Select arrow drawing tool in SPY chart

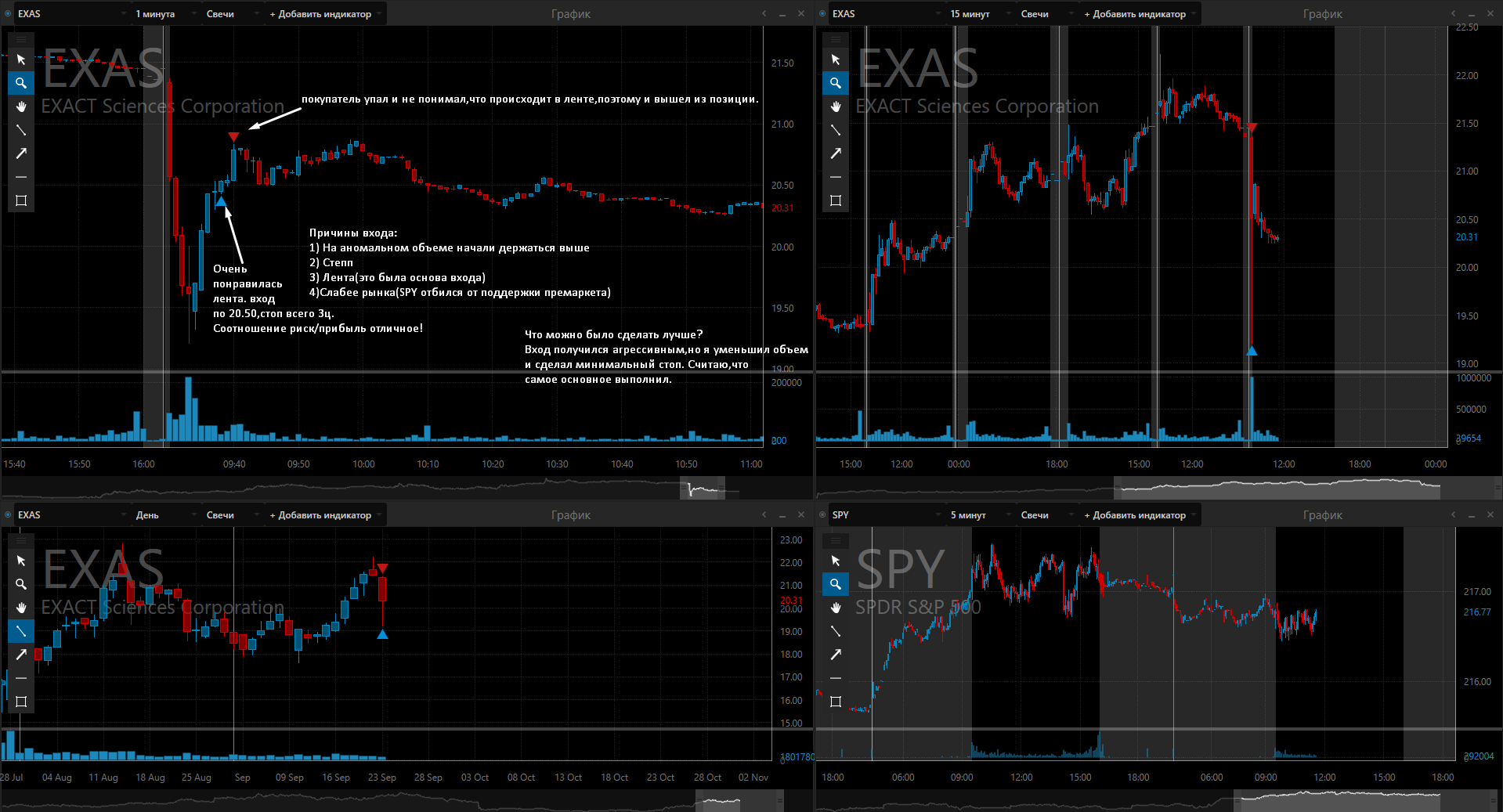[836, 655]
